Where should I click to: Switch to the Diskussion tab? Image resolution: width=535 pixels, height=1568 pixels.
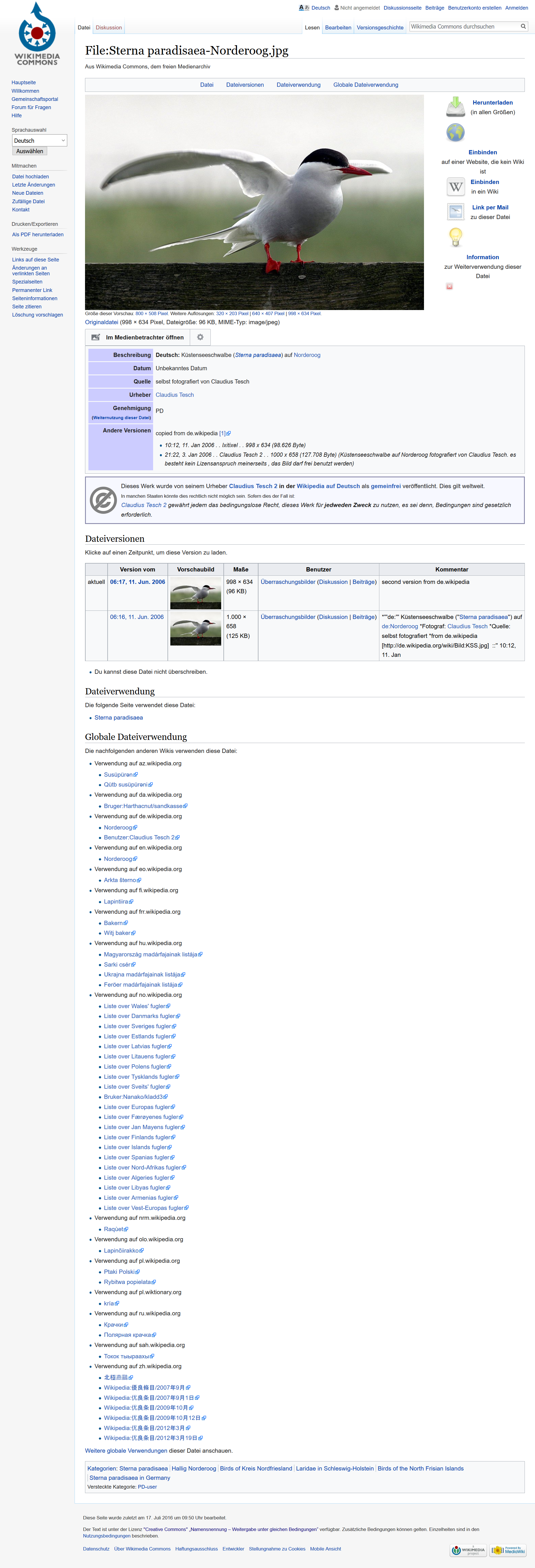pyautogui.click(x=109, y=27)
